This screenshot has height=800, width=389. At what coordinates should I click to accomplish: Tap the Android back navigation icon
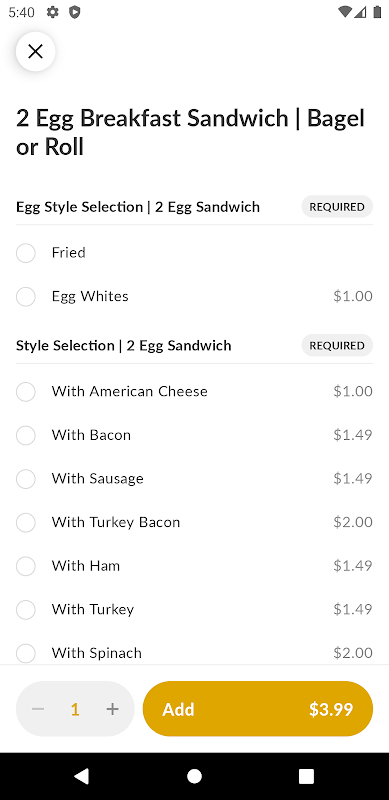(82, 776)
